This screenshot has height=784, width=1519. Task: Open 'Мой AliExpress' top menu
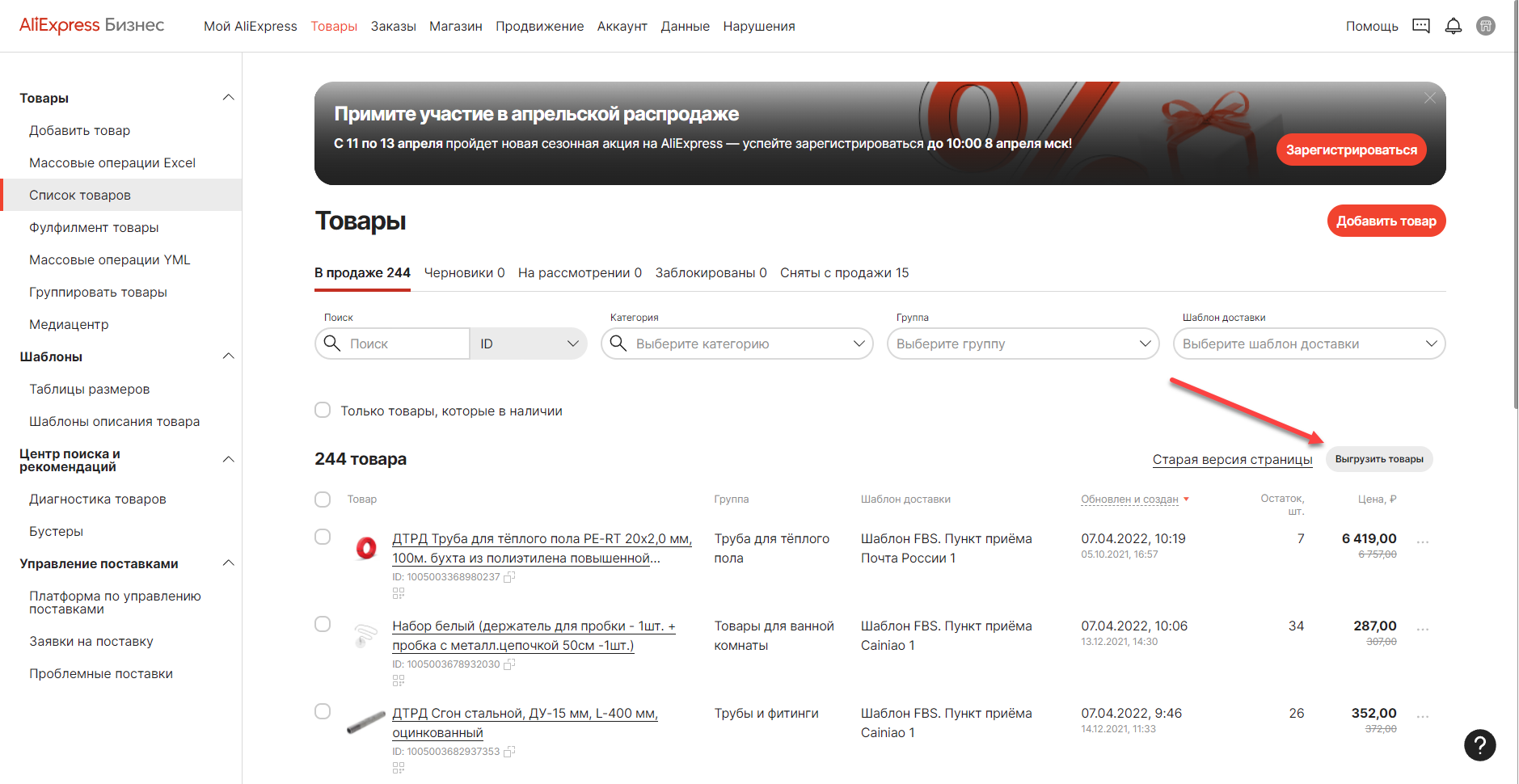click(251, 26)
